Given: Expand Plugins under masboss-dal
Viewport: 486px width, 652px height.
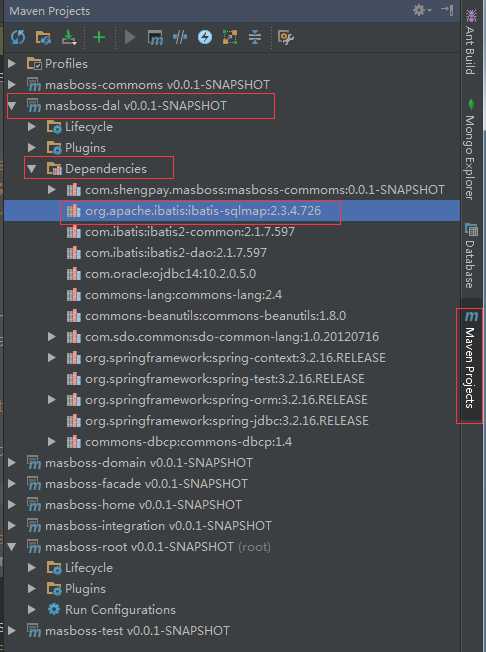Looking at the screenshot, I should [x=32, y=147].
